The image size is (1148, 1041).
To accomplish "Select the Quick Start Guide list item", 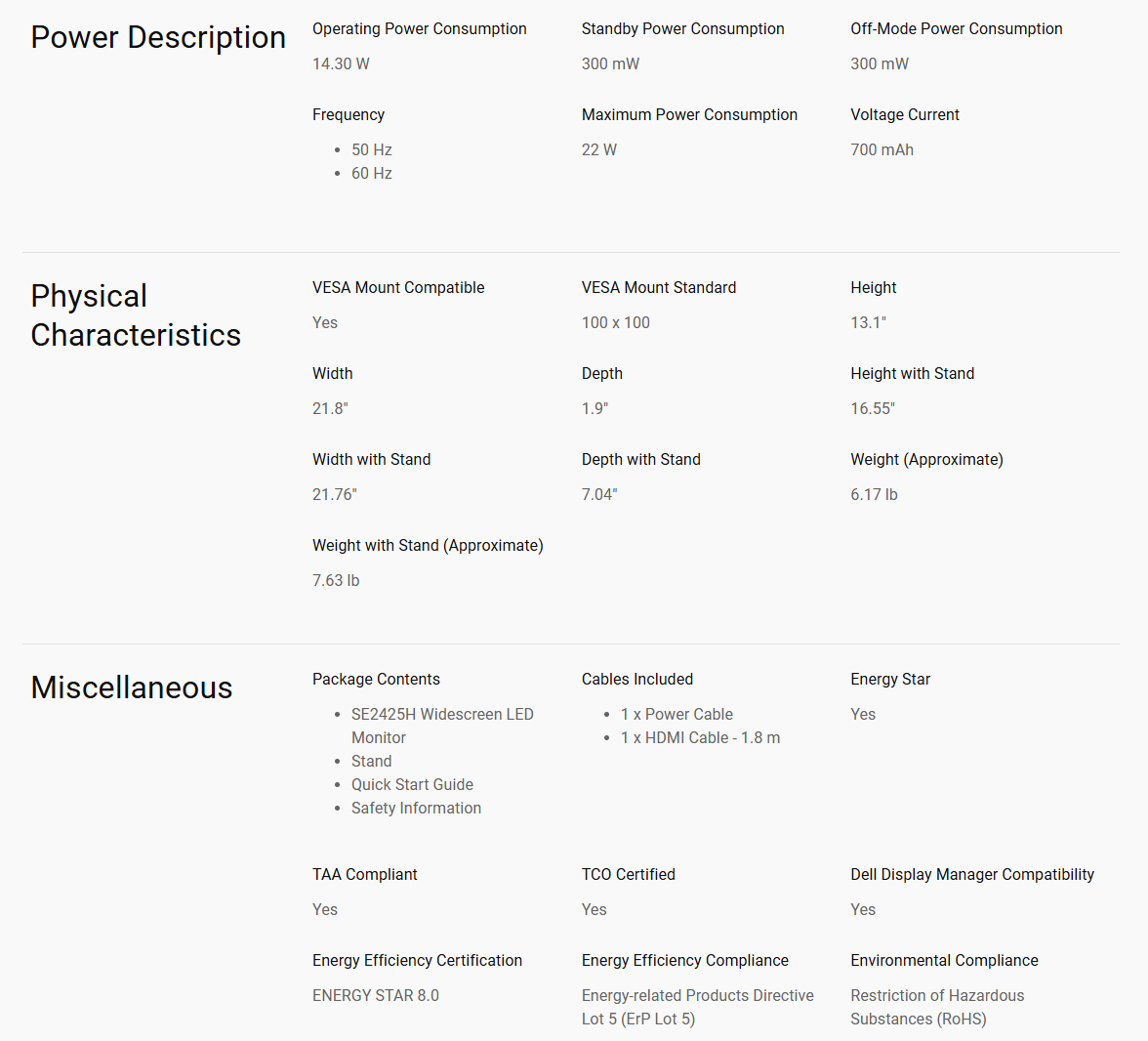I will pyautogui.click(x=412, y=784).
